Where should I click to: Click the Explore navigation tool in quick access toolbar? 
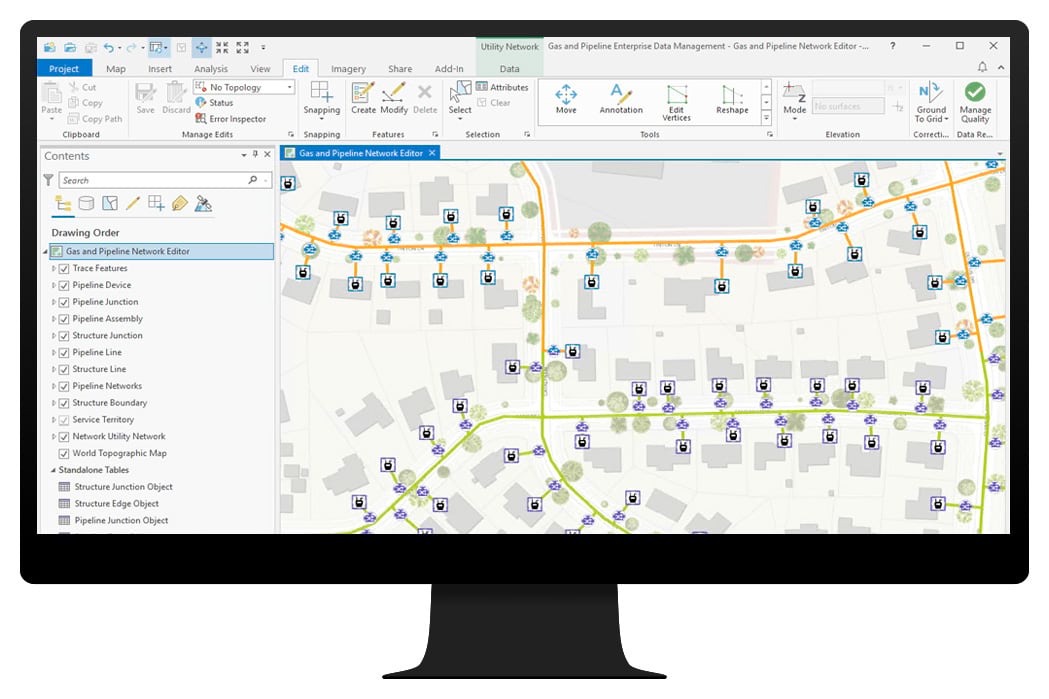pos(201,47)
